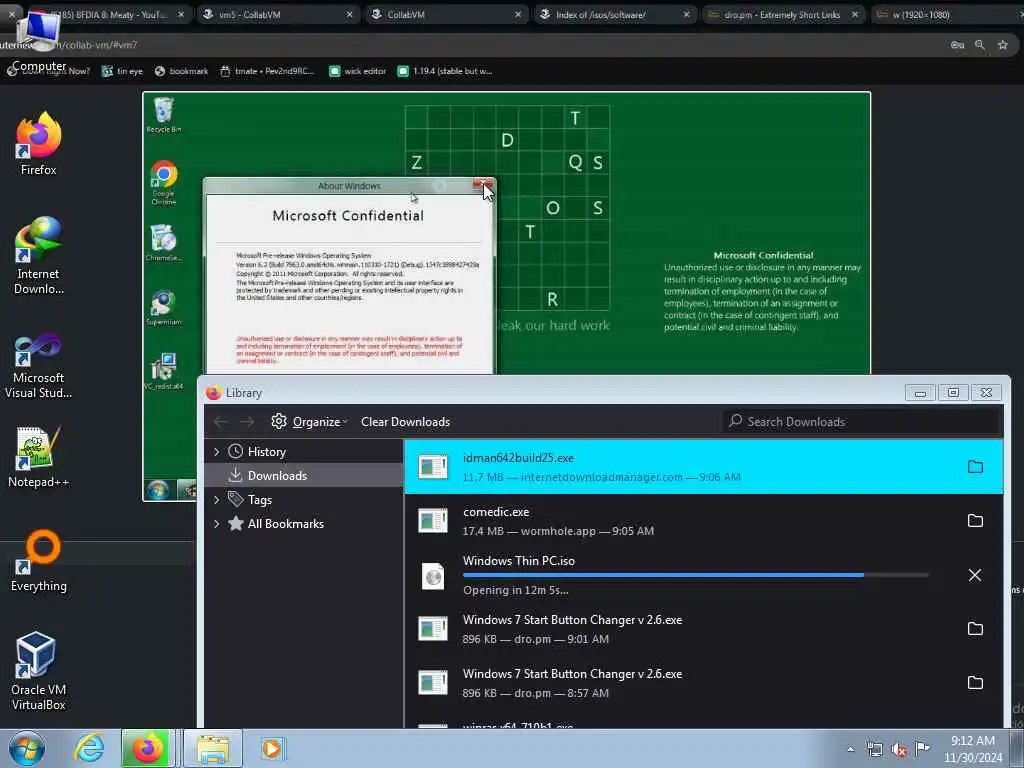Select All Bookmarks in the Library sidebar

pos(304,524)
